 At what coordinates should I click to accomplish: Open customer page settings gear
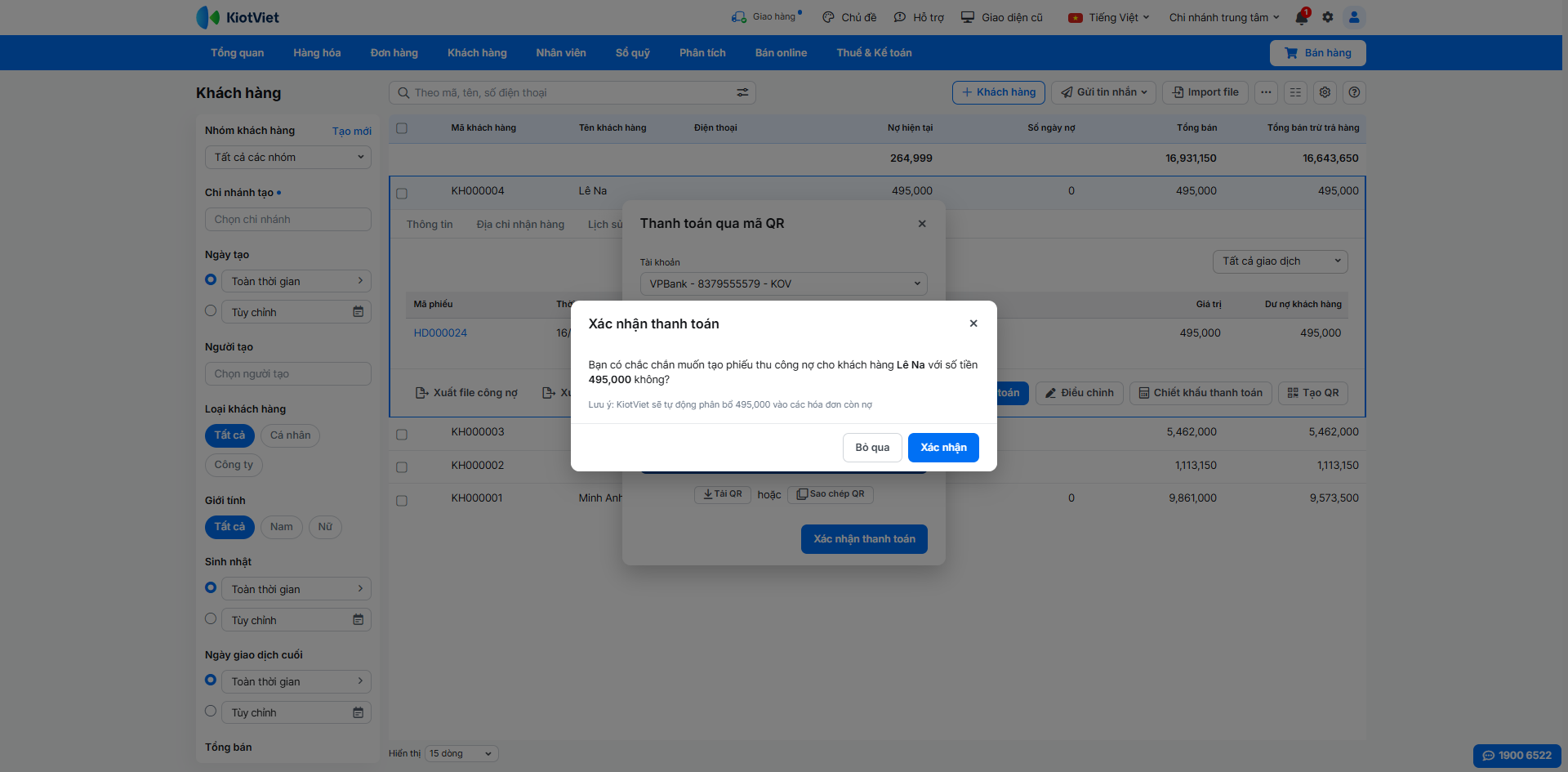[x=1325, y=92]
